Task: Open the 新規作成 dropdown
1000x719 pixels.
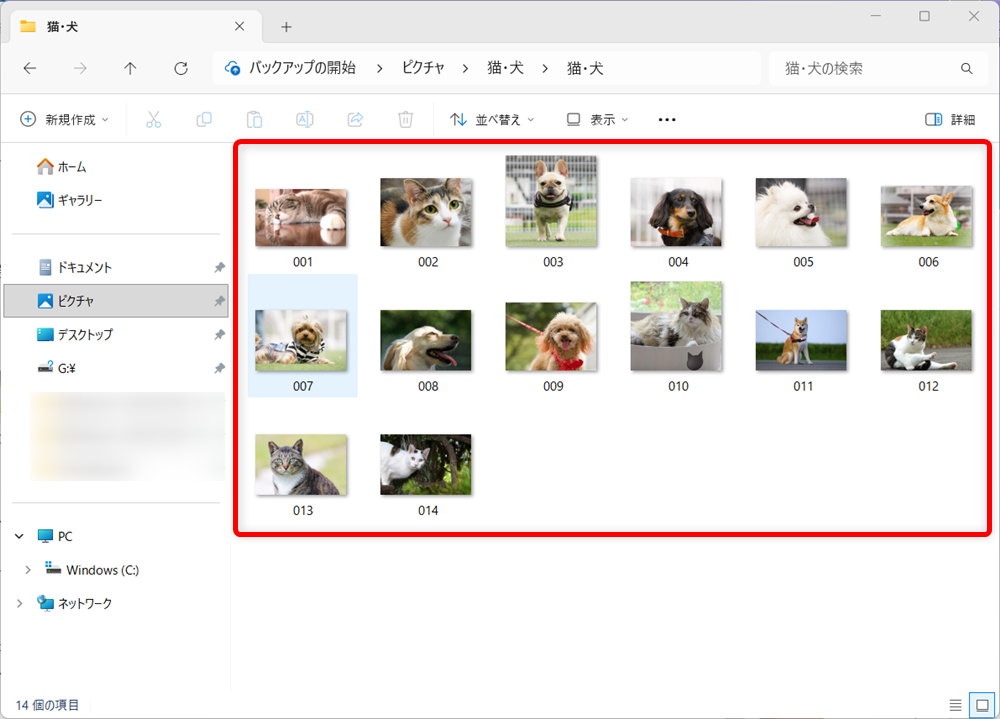Action: point(64,119)
